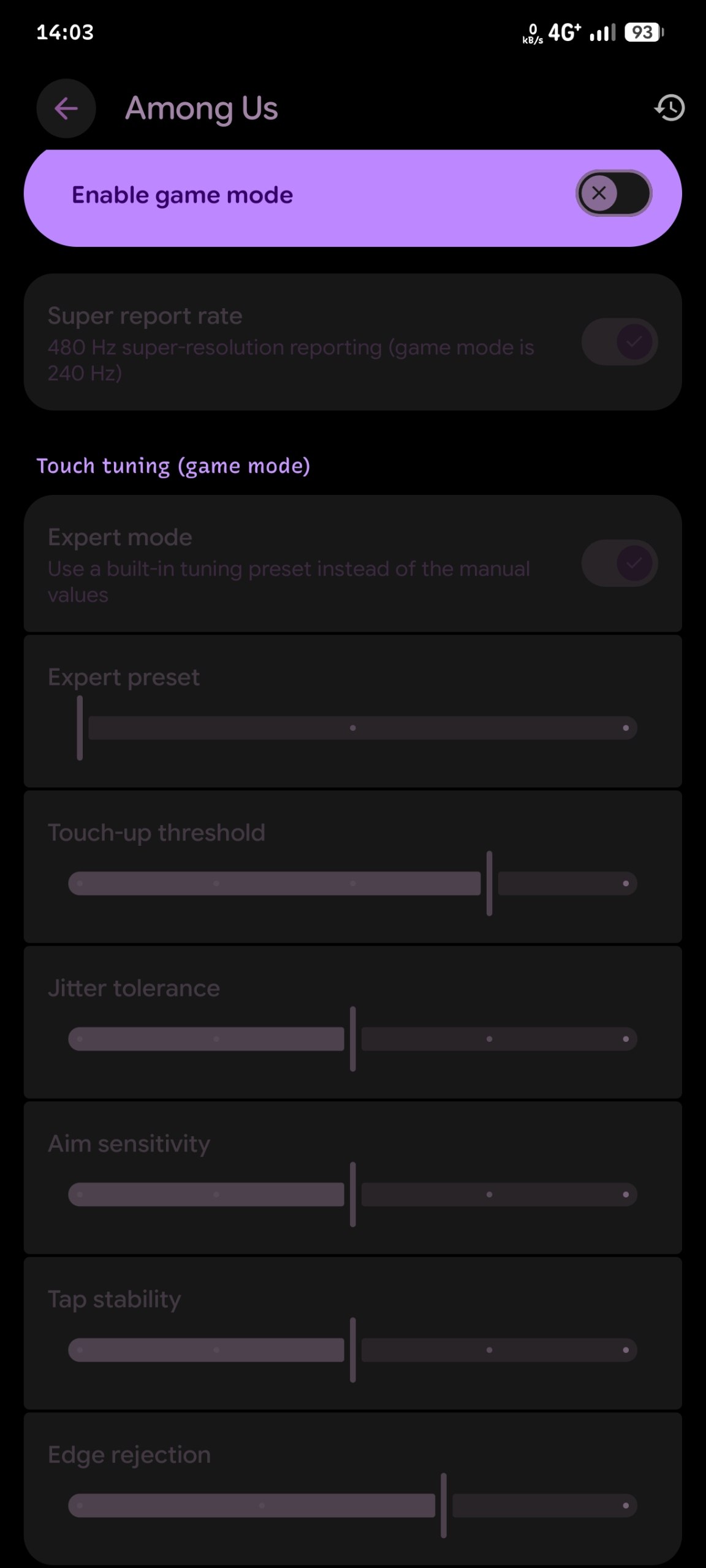Click the Jitter tolerance slider handle
This screenshot has height=1568, width=706.
point(353,1039)
